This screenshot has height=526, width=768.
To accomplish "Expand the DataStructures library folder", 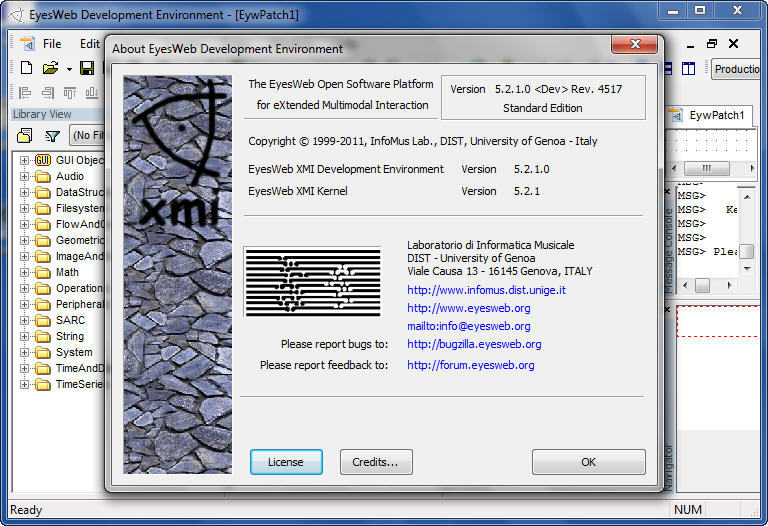I will [x=24, y=192].
